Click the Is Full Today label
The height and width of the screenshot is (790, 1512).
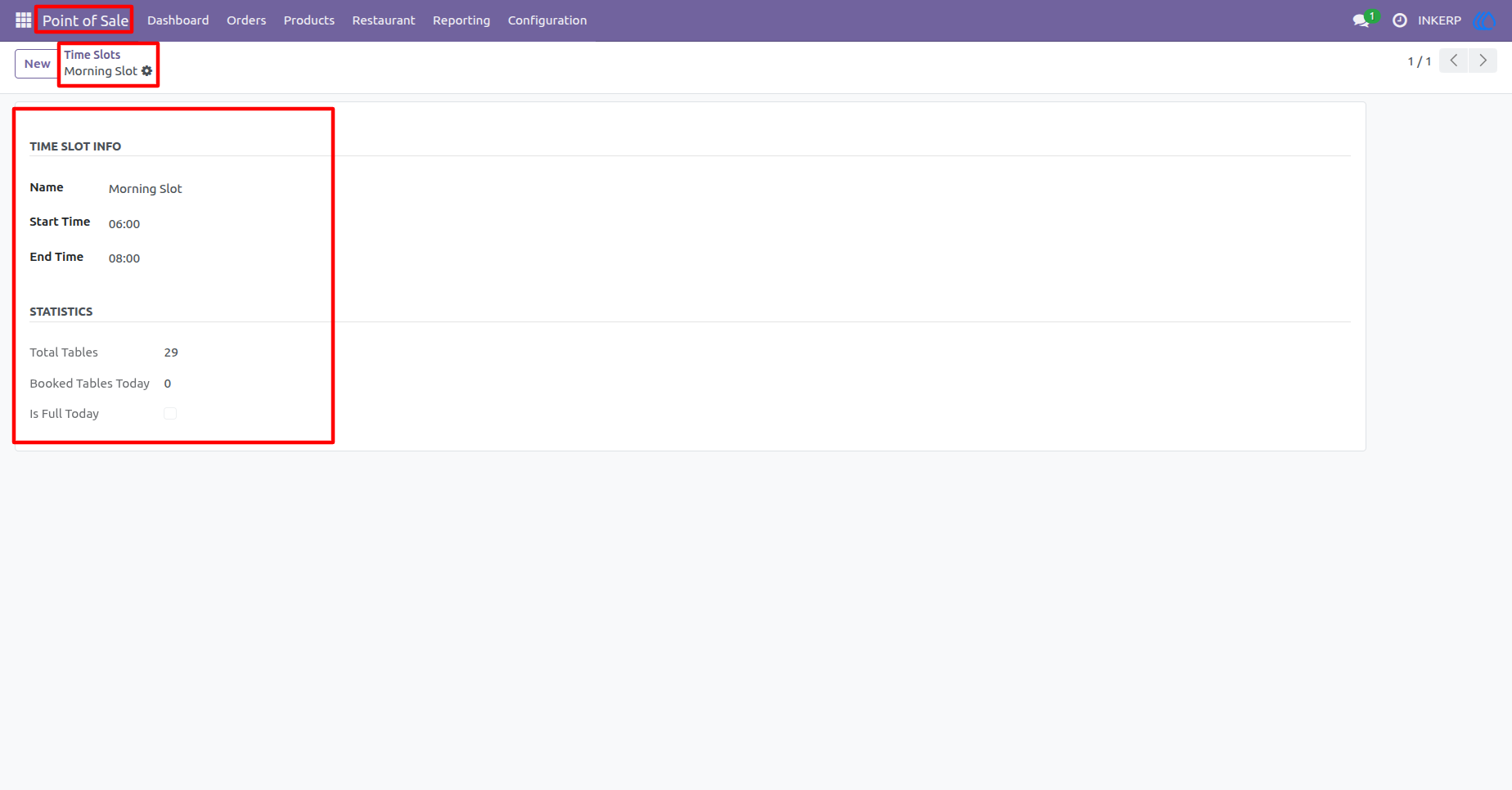tap(65, 414)
